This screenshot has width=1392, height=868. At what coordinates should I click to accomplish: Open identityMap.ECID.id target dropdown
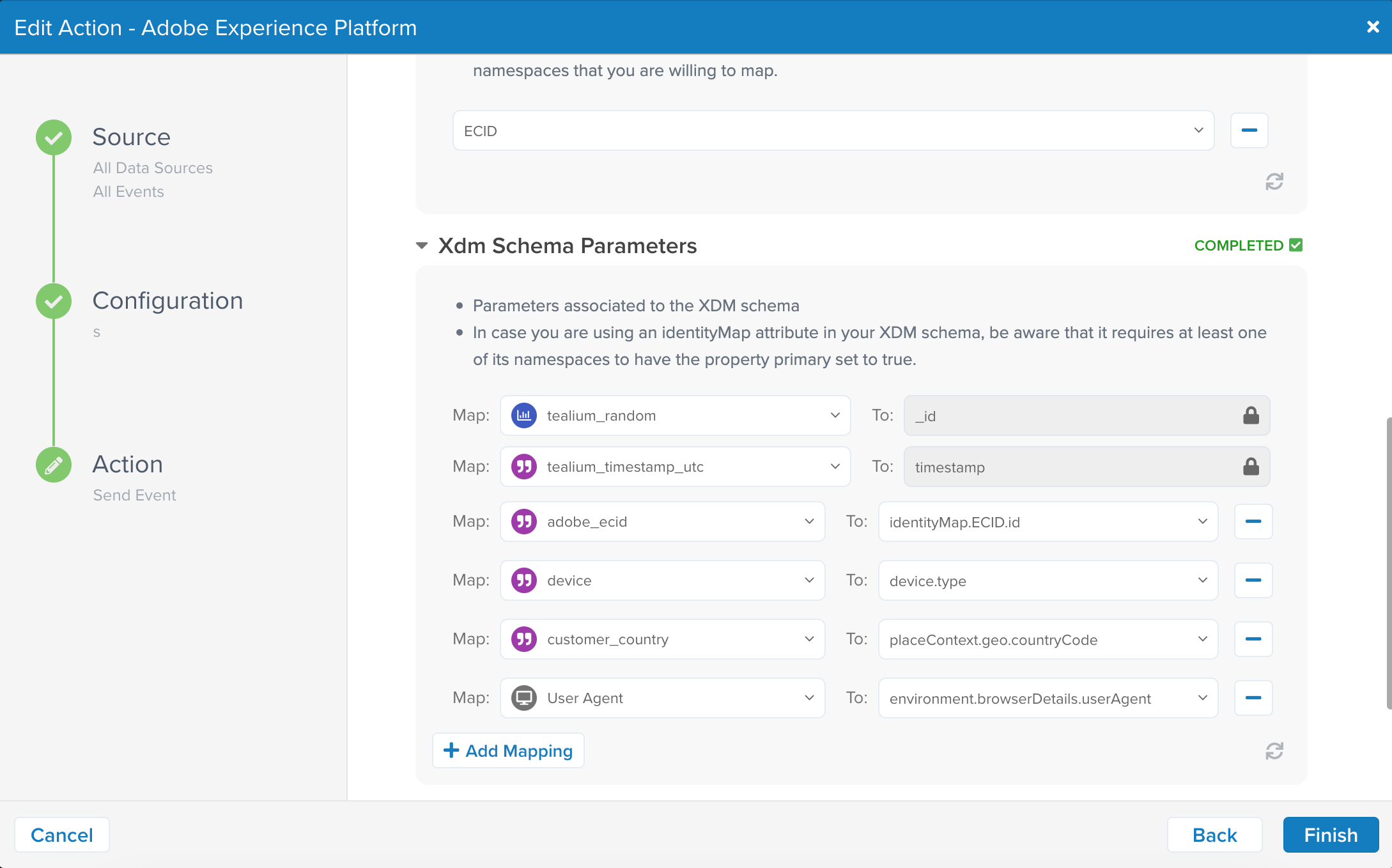pos(1048,522)
